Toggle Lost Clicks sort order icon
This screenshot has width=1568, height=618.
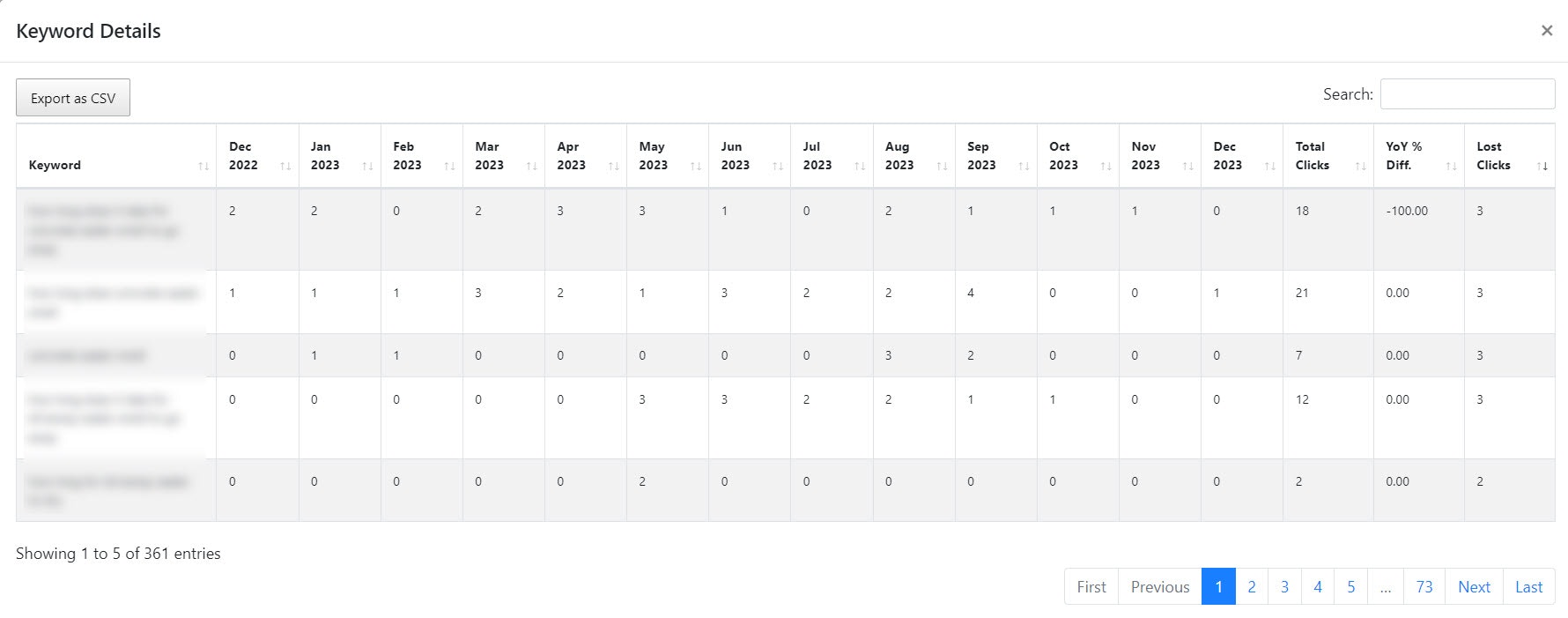pyautogui.click(x=1542, y=166)
